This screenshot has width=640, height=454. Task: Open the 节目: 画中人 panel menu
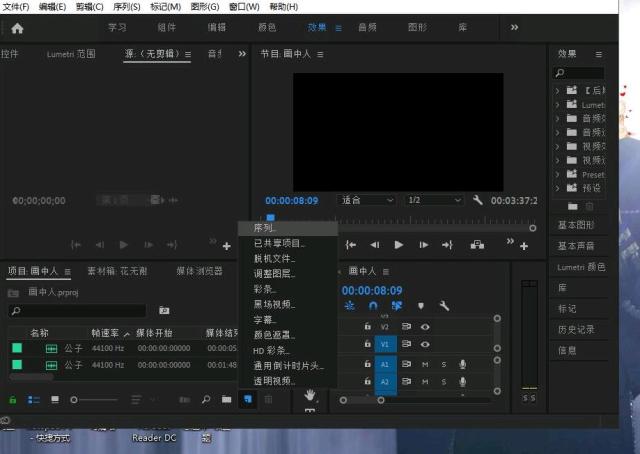pyautogui.click(x=320, y=54)
